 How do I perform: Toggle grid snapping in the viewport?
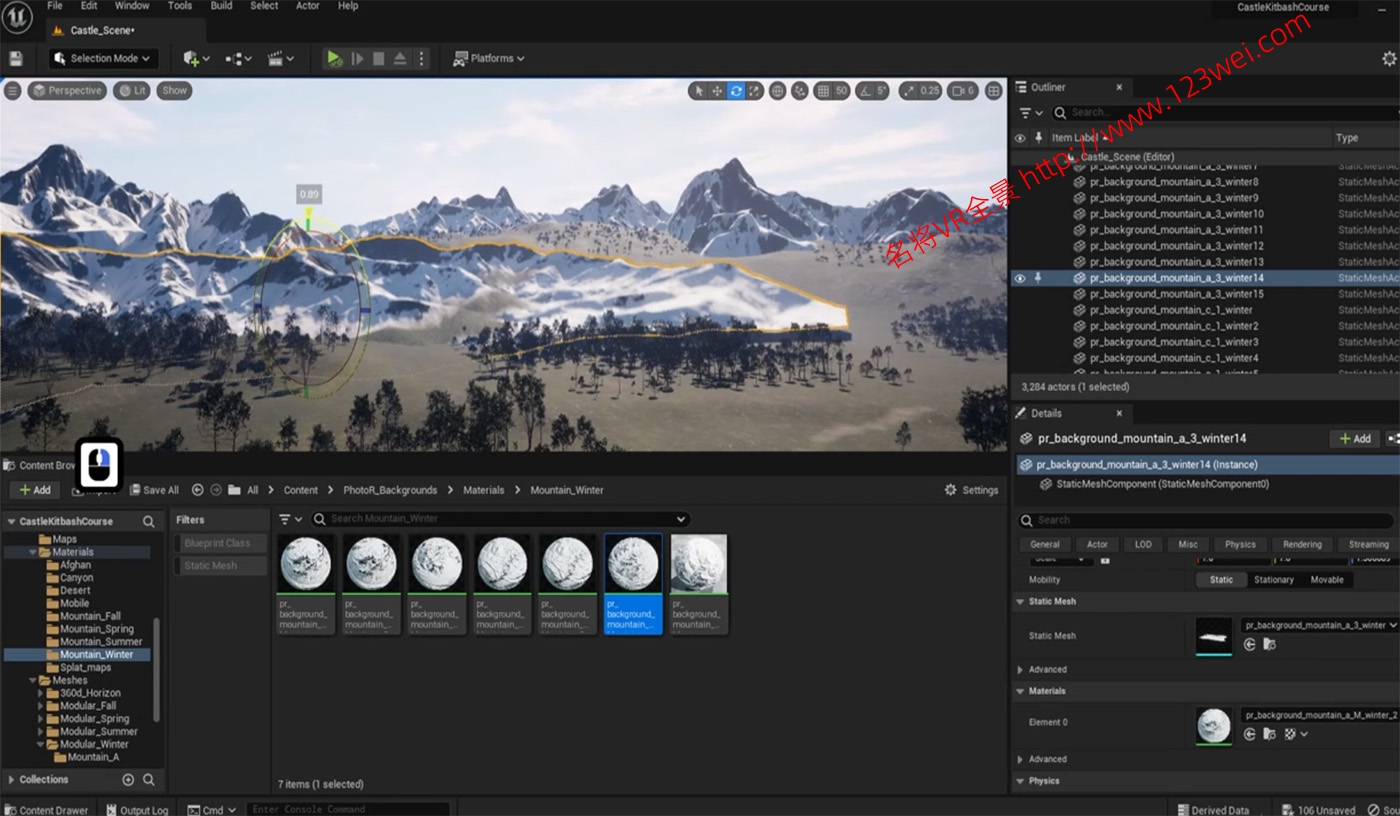(823, 91)
